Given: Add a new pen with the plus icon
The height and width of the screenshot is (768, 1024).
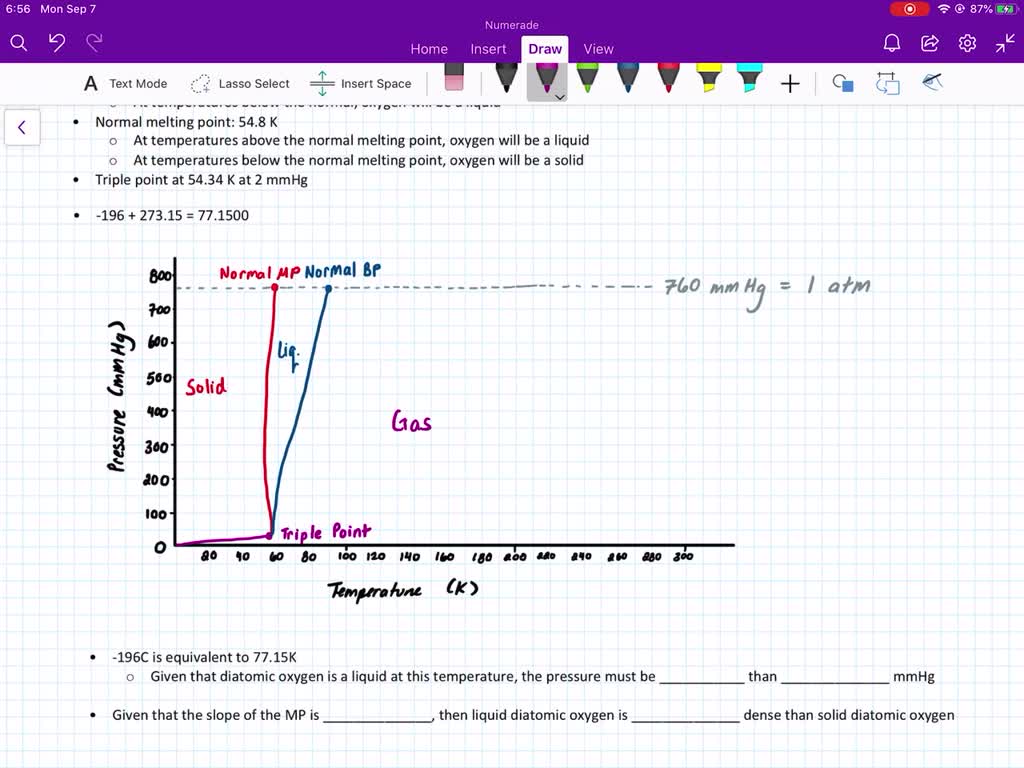Looking at the screenshot, I should pos(790,82).
